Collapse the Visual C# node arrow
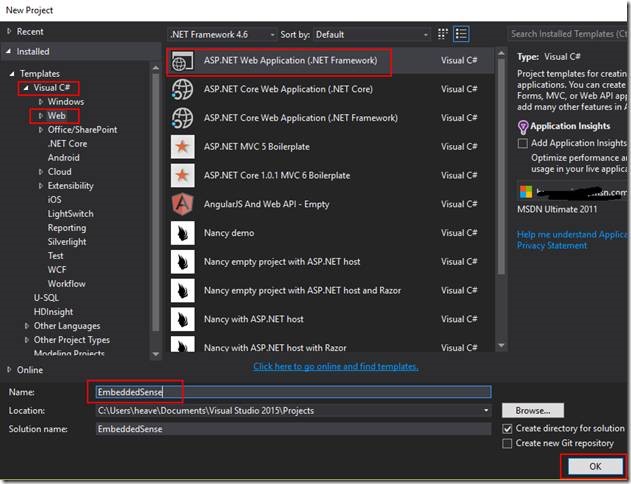 point(26,88)
